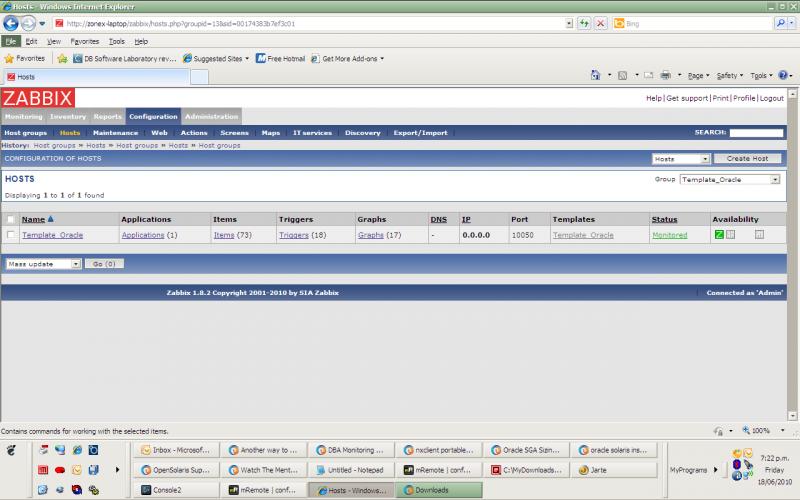Click the Go (0) button
Image resolution: width=800 pixels, height=500 pixels.
(x=104, y=264)
